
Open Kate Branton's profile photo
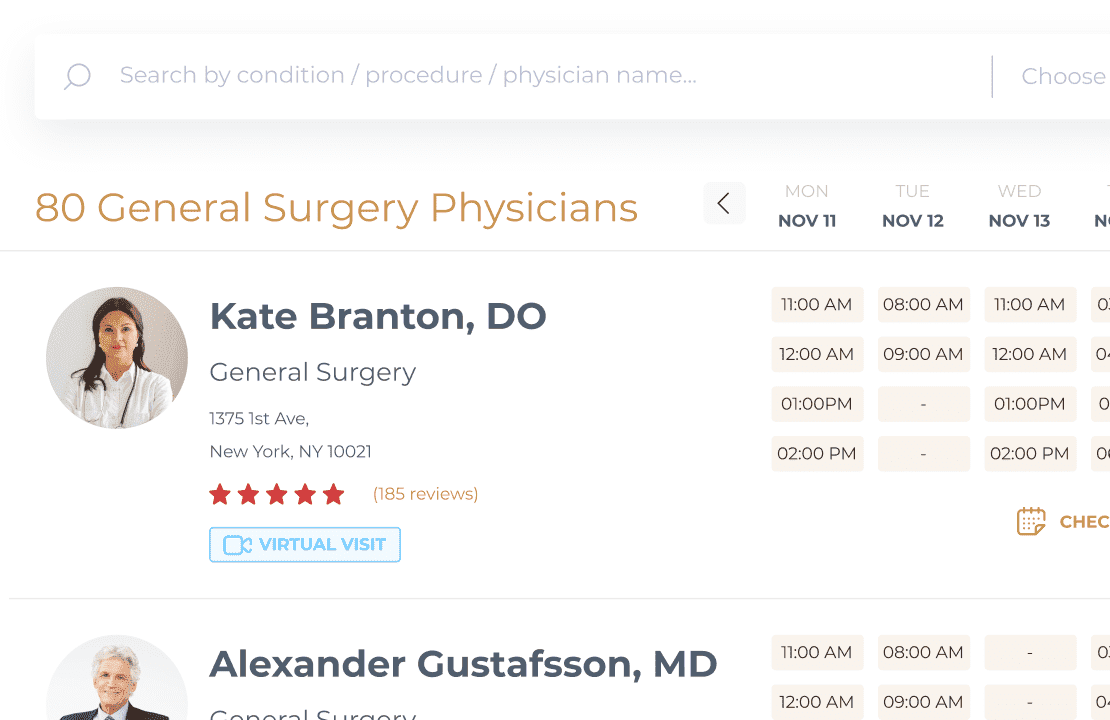tap(117, 358)
